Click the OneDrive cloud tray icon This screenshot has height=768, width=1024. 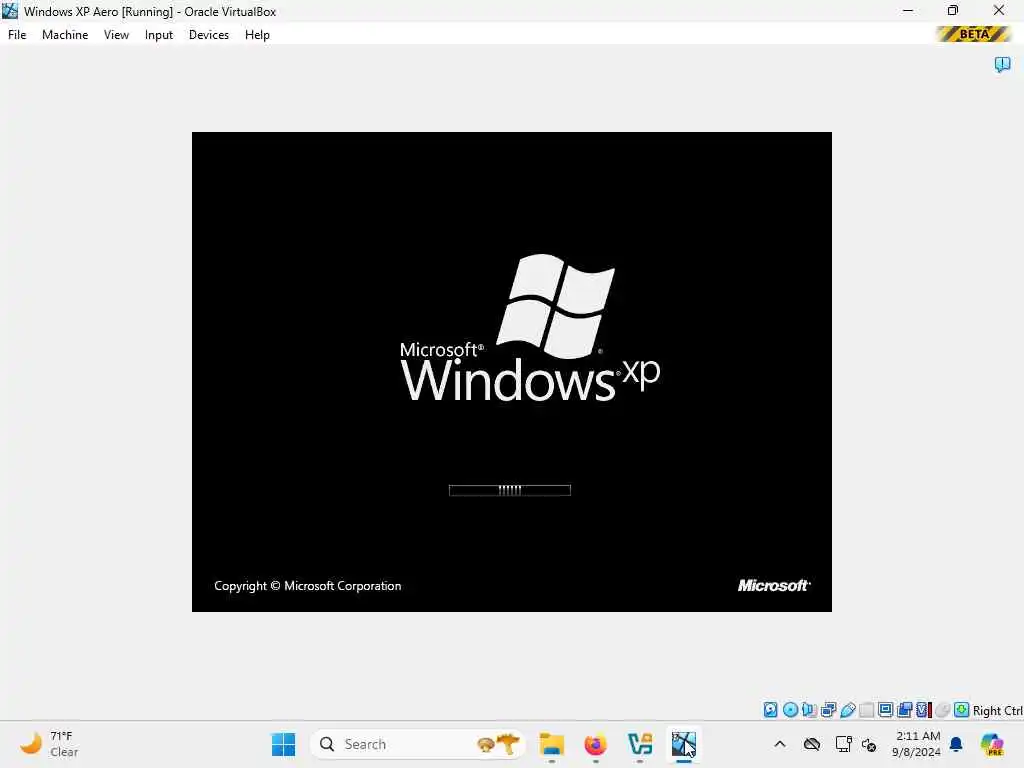pyautogui.click(x=812, y=744)
